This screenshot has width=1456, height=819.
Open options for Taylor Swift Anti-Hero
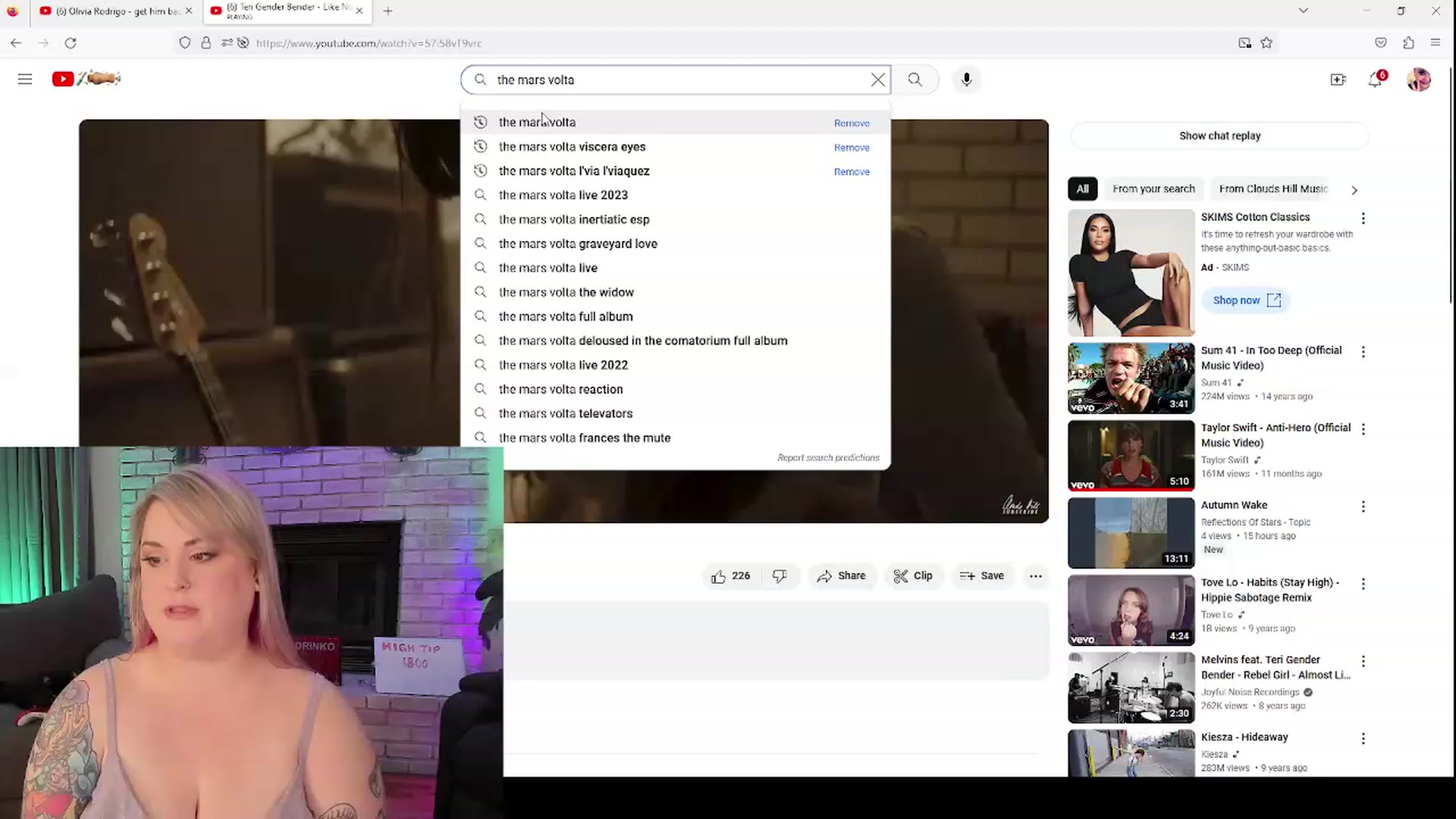[x=1363, y=429]
